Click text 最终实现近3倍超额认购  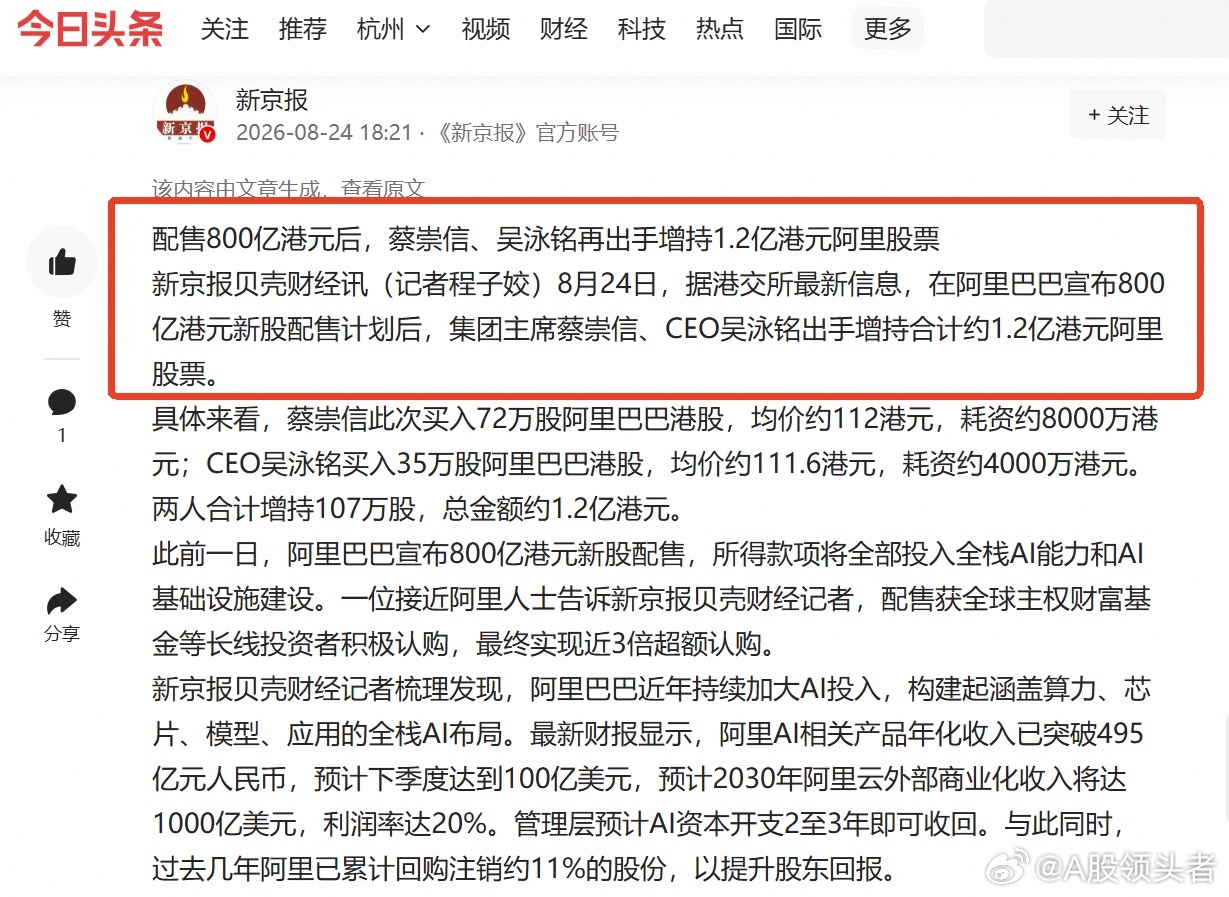pos(618,644)
